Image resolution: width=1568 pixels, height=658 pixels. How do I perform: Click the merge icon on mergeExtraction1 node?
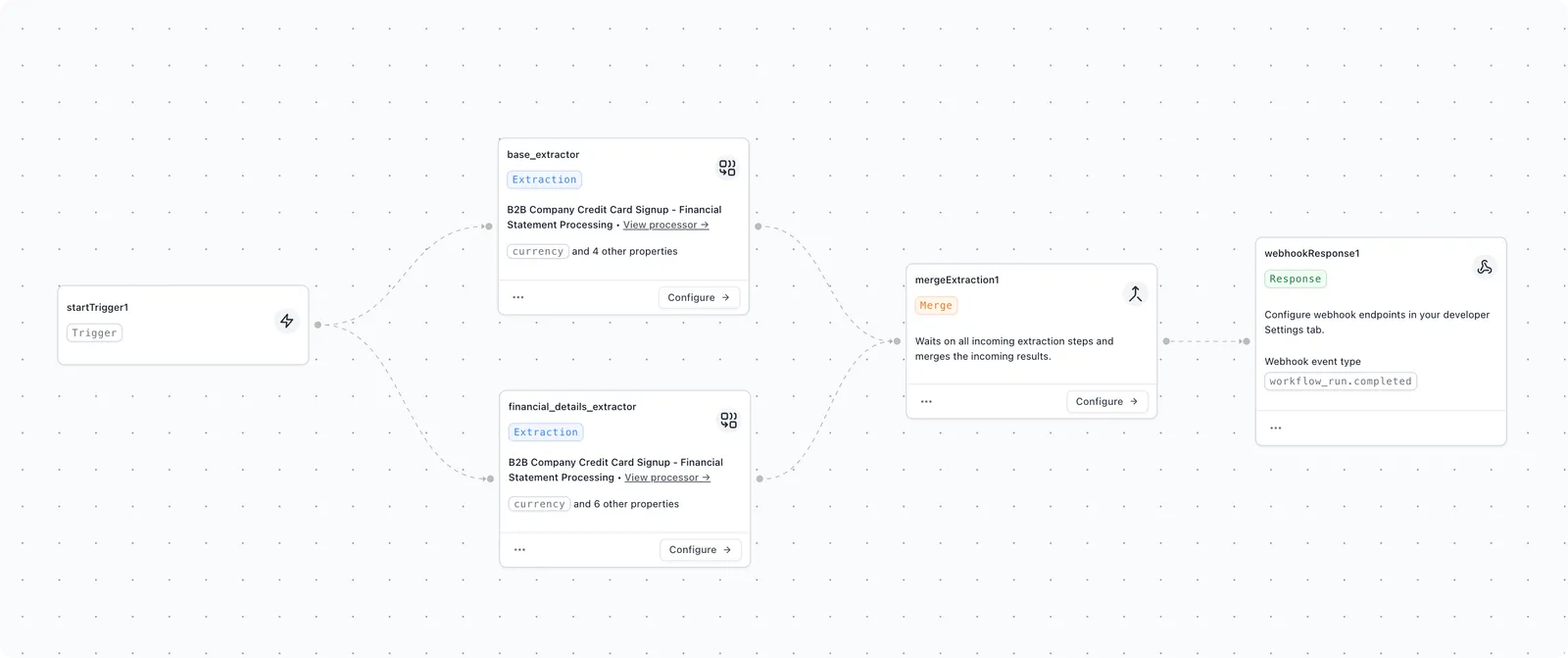tap(1135, 293)
